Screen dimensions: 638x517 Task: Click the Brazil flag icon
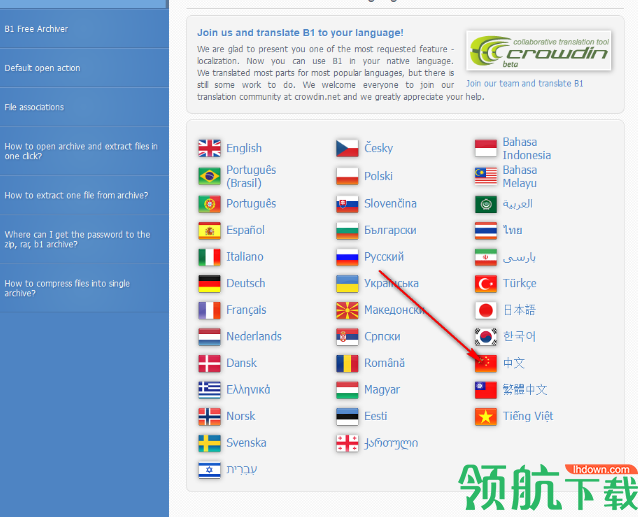coord(209,176)
